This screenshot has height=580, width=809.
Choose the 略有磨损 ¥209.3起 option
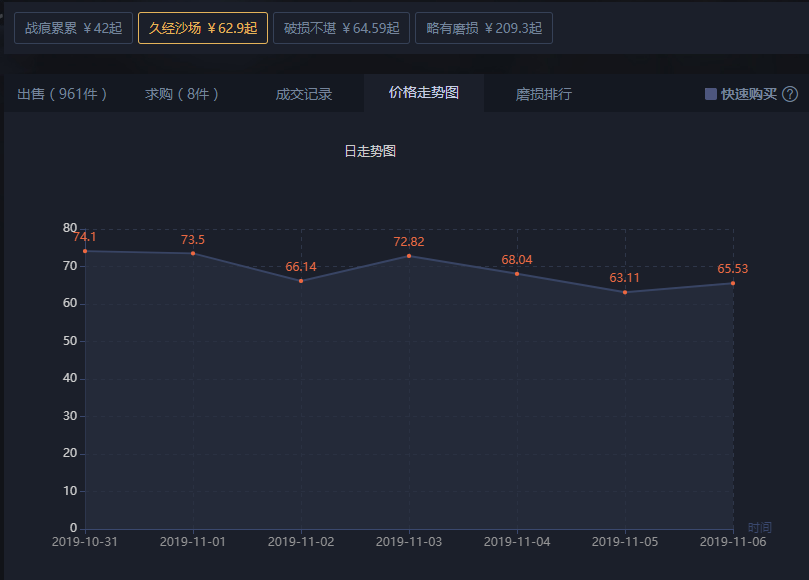click(x=484, y=28)
